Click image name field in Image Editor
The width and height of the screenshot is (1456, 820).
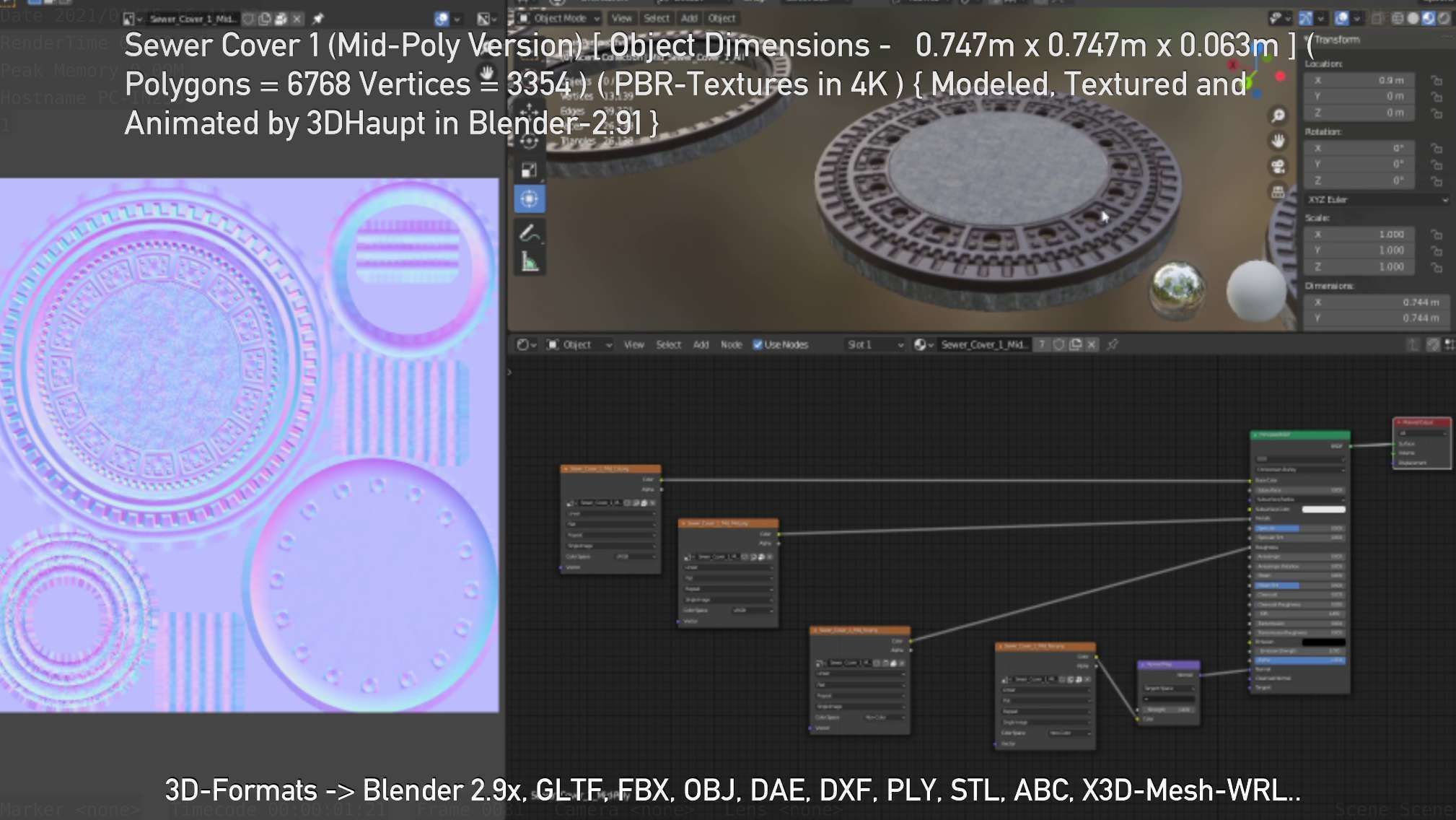[193, 19]
